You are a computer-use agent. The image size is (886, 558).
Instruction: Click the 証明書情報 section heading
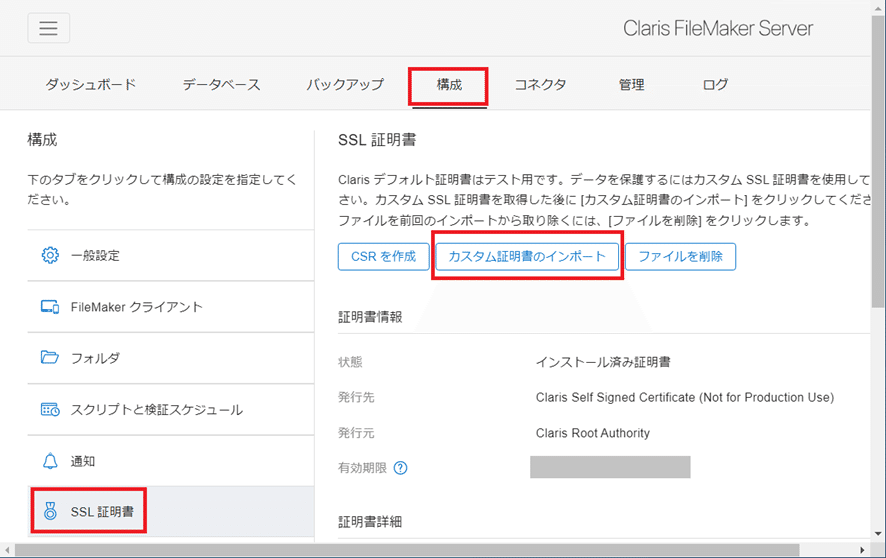coord(370,317)
